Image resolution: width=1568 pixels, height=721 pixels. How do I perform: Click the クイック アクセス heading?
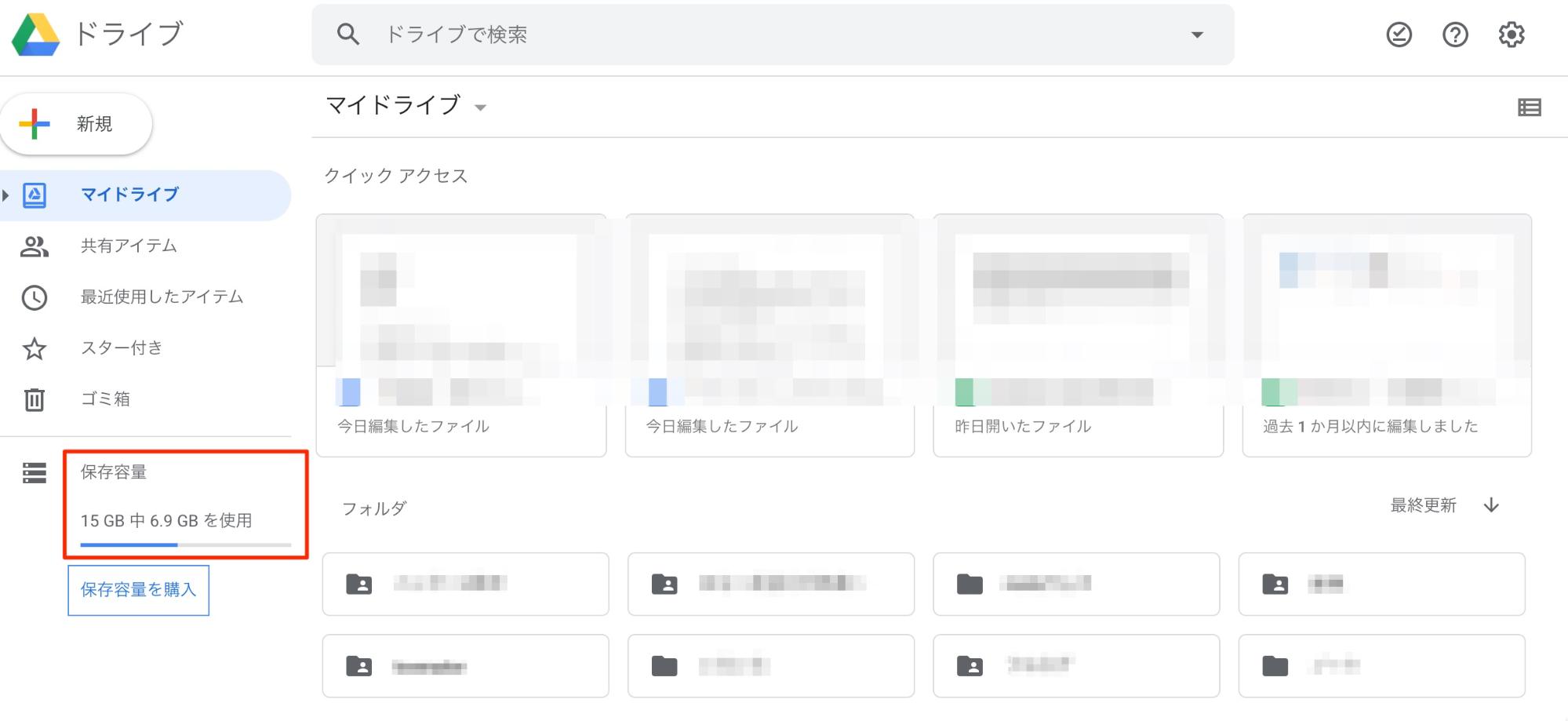pyautogui.click(x=396, y=176)
